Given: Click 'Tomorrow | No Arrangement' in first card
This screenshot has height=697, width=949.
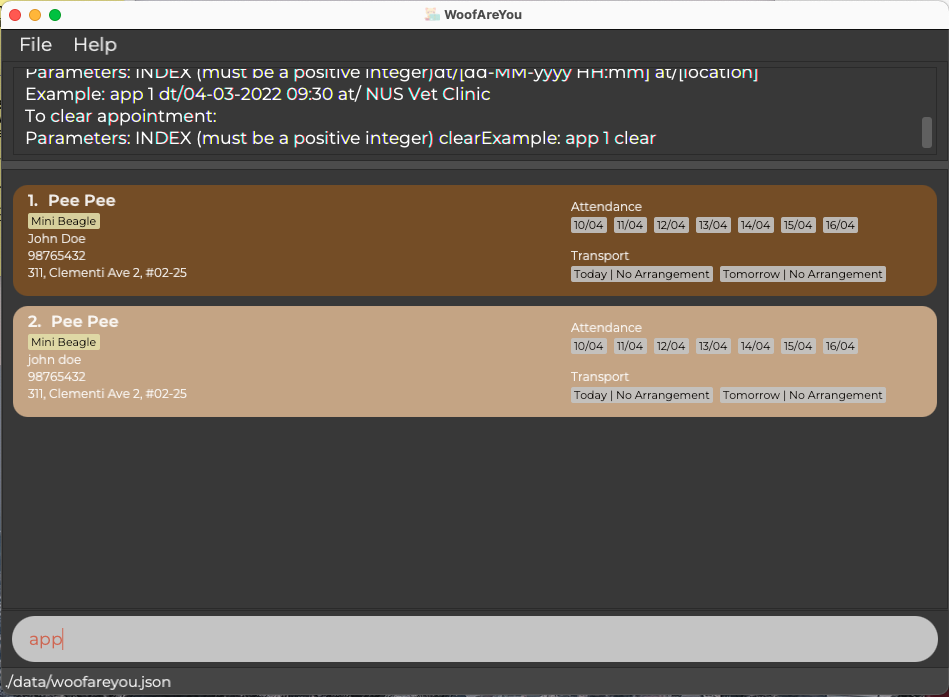Looking at the screenshot, I should (803, 274).
